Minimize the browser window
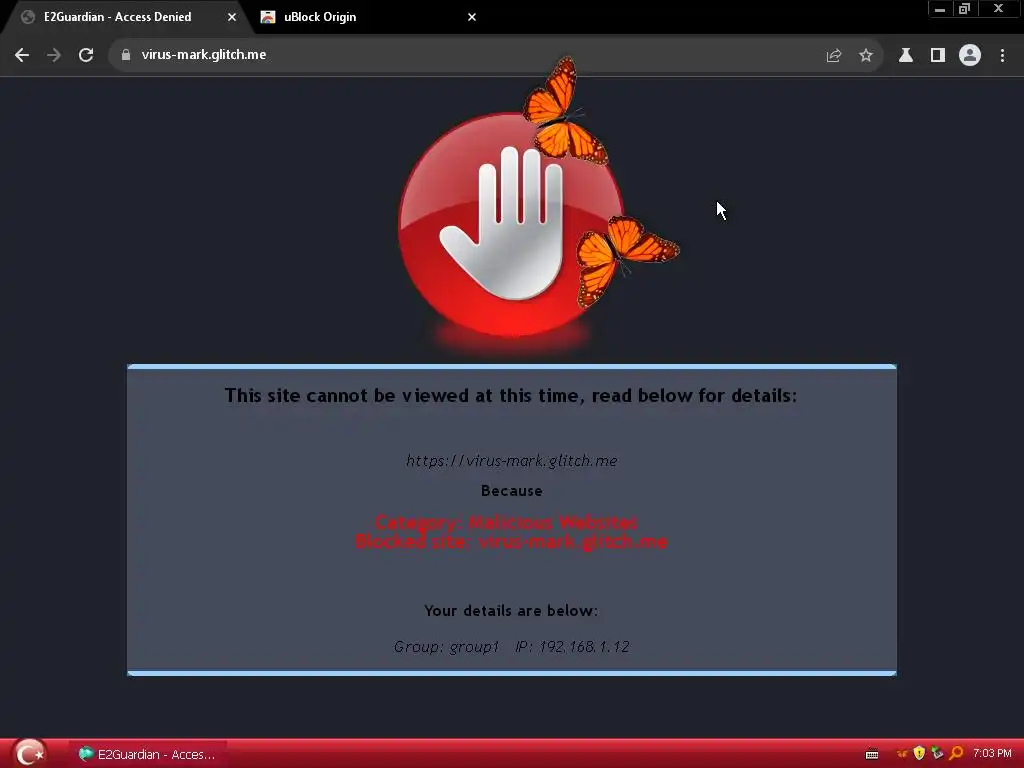The height and width of the screenshot is (768, 1024). (940, 9)
